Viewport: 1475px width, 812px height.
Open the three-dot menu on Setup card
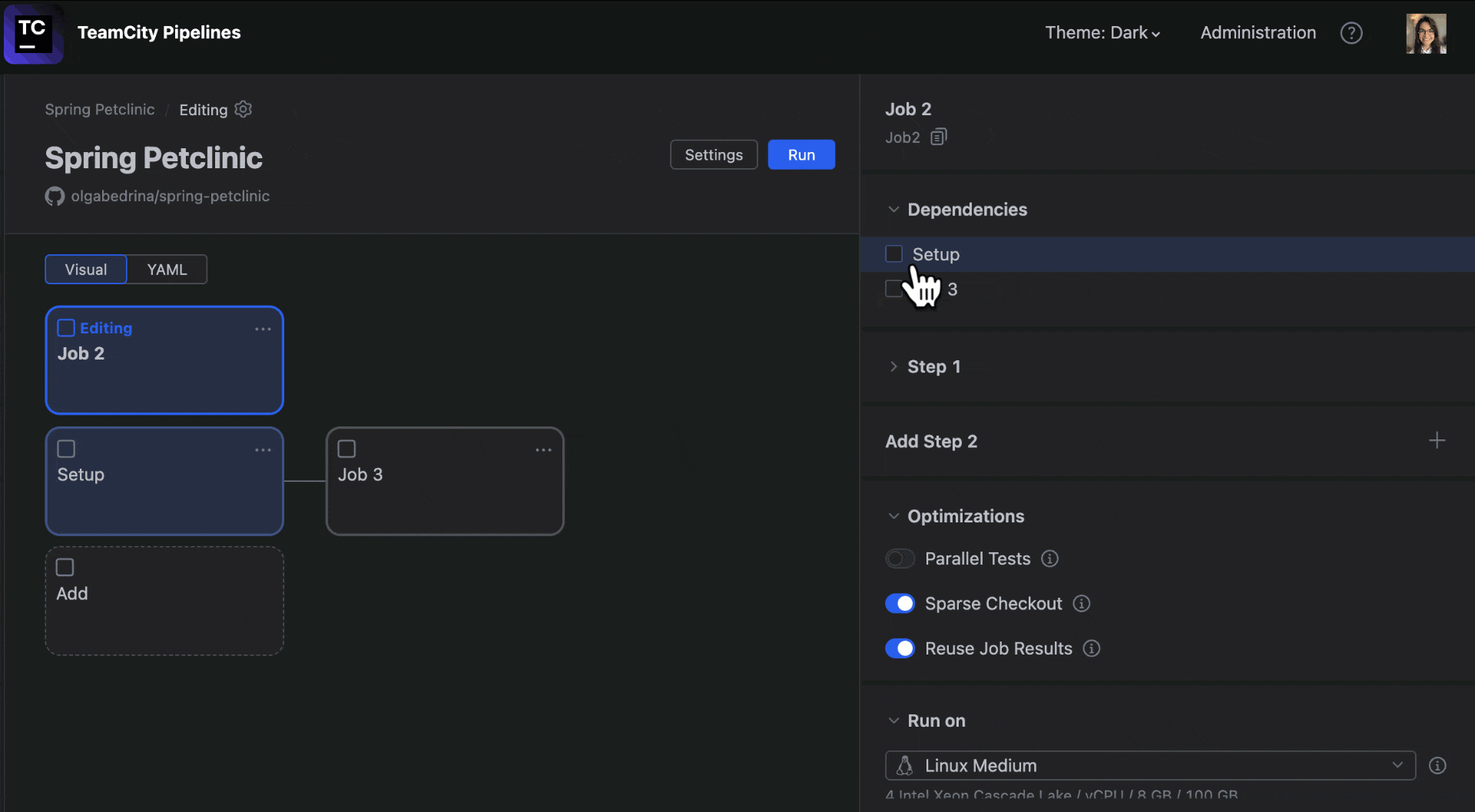263,450
